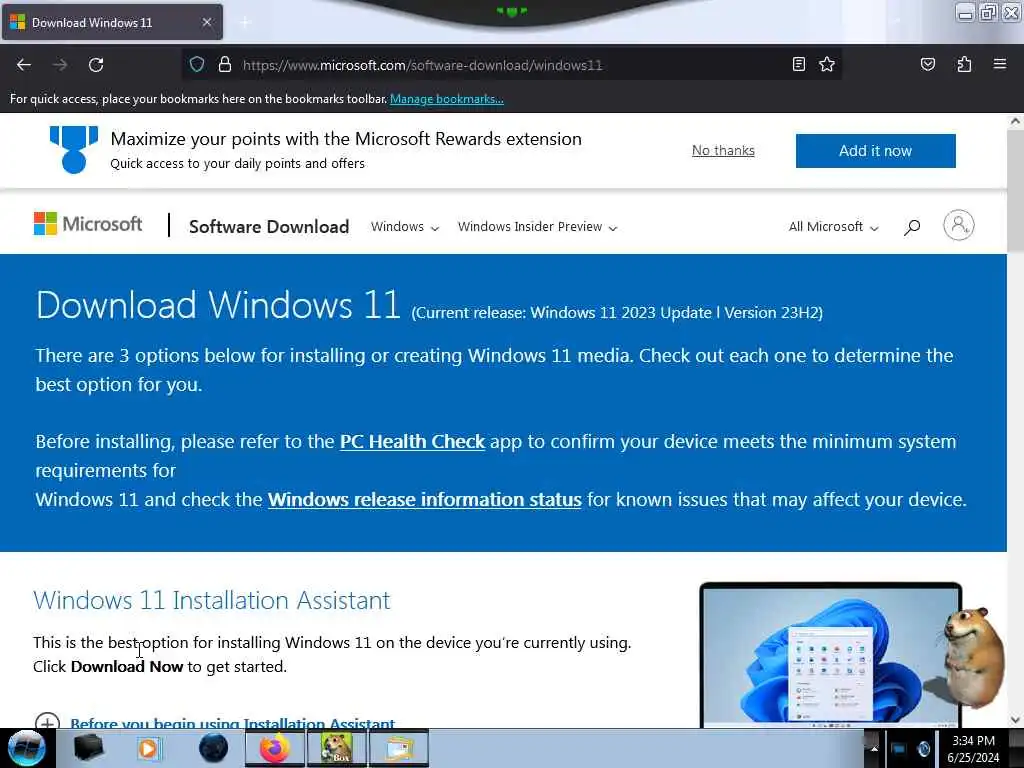Click the Firefox taskbar icon
The image size is (1024, 768).
coord(275,748)
